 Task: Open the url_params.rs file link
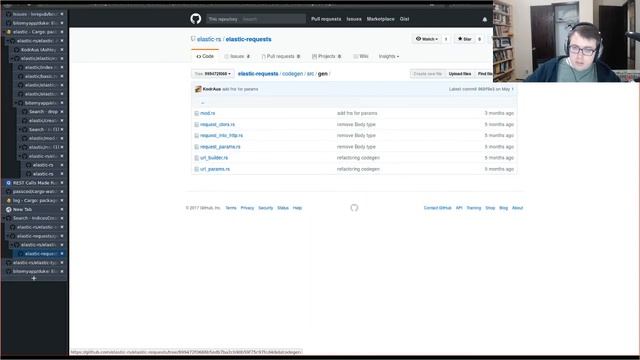(x=215, y=169)
